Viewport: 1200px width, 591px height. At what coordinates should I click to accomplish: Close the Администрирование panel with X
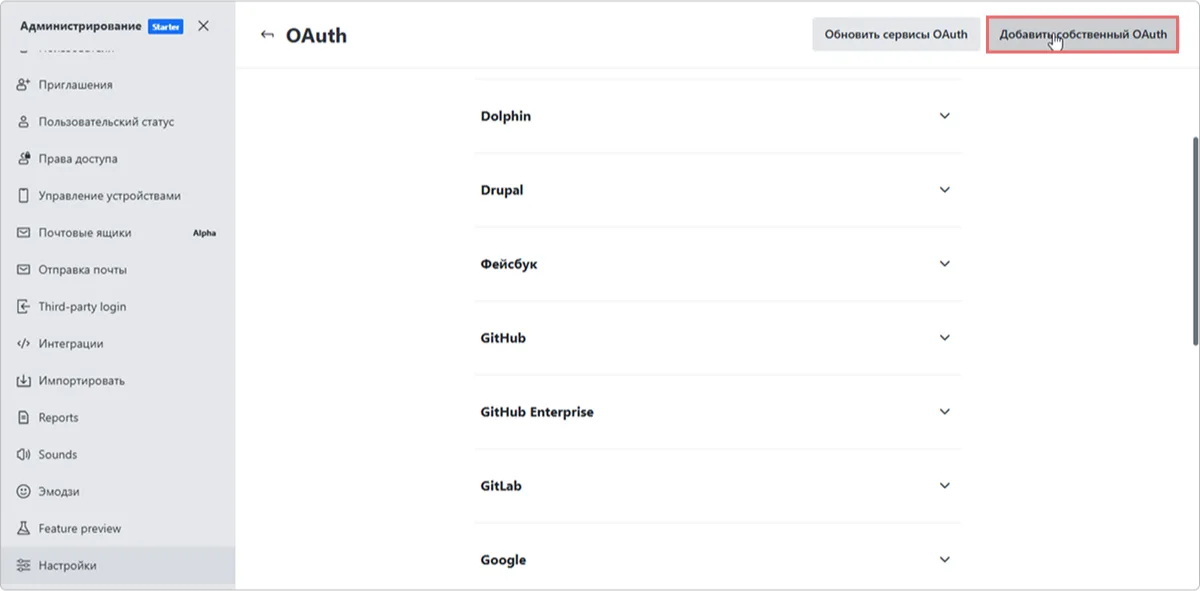pyautogui.click(x=204, y=26)
